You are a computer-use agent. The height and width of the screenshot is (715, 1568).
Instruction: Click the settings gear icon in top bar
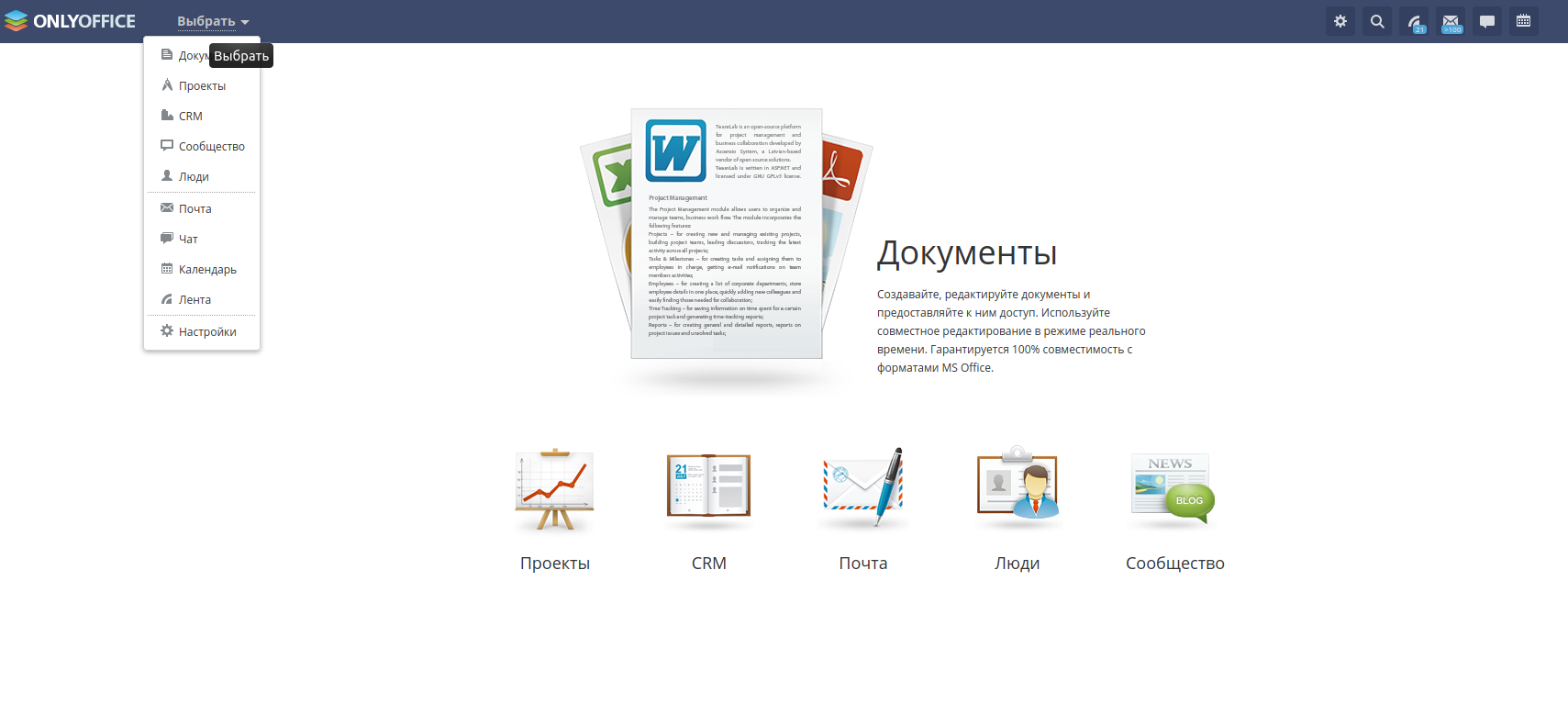click(1340, 21)
